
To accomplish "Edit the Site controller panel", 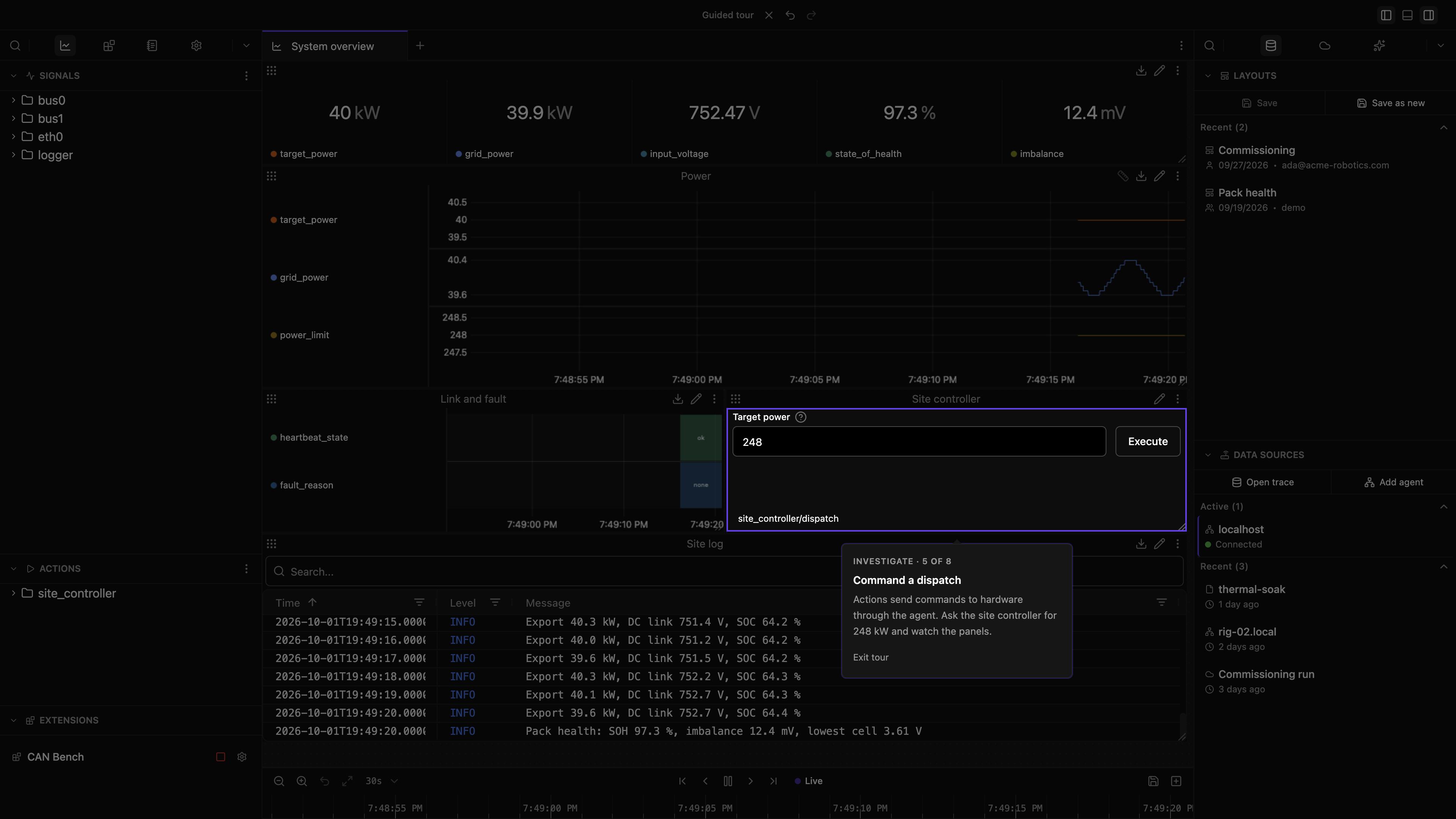I will coord(1159,399).
